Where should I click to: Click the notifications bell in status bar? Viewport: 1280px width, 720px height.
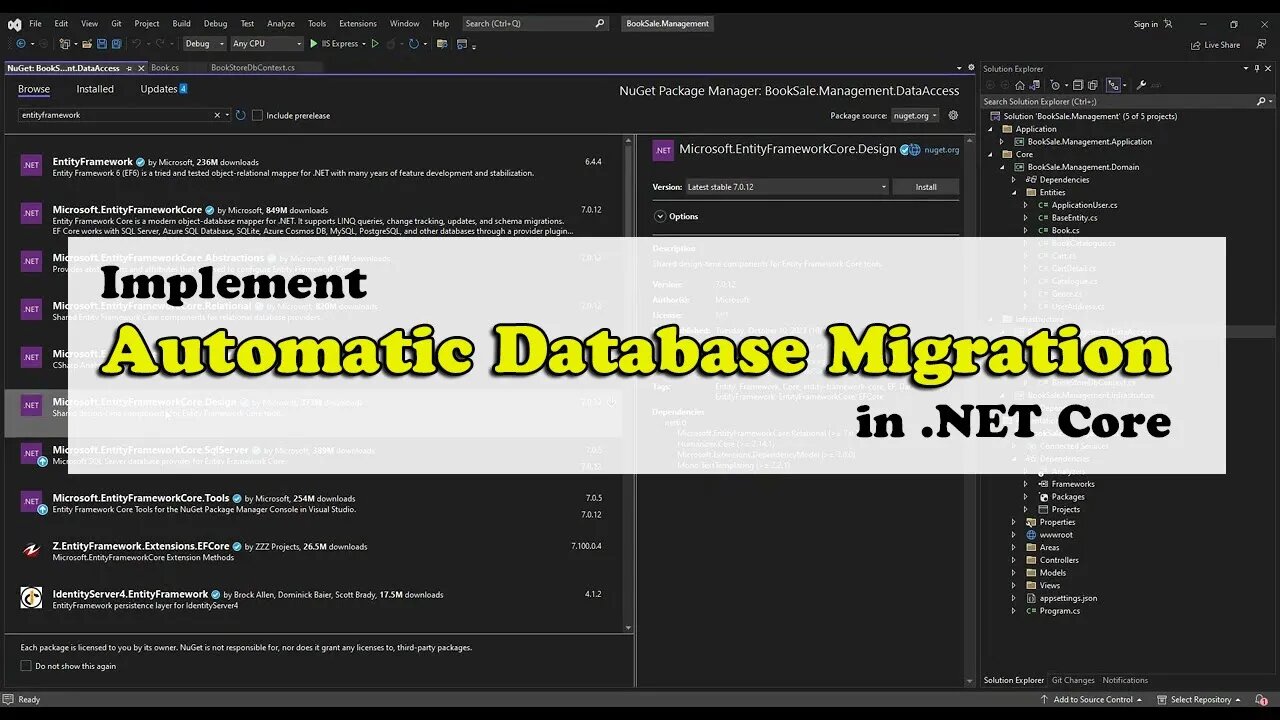[x=1263, y=700]
